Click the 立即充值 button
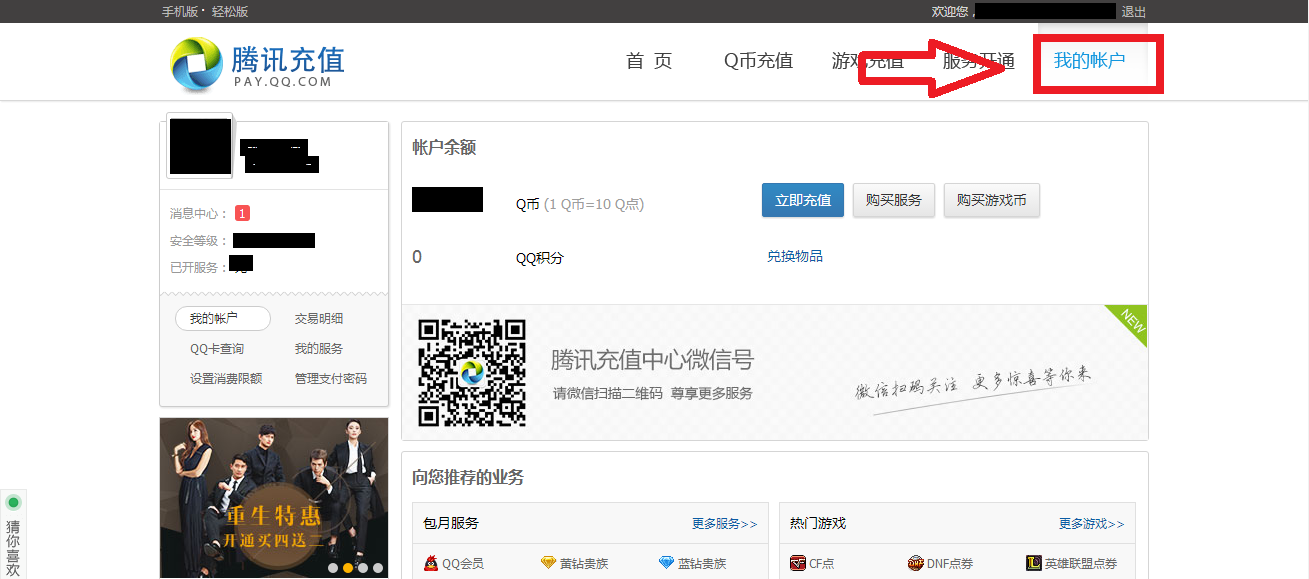 (803, 200)
